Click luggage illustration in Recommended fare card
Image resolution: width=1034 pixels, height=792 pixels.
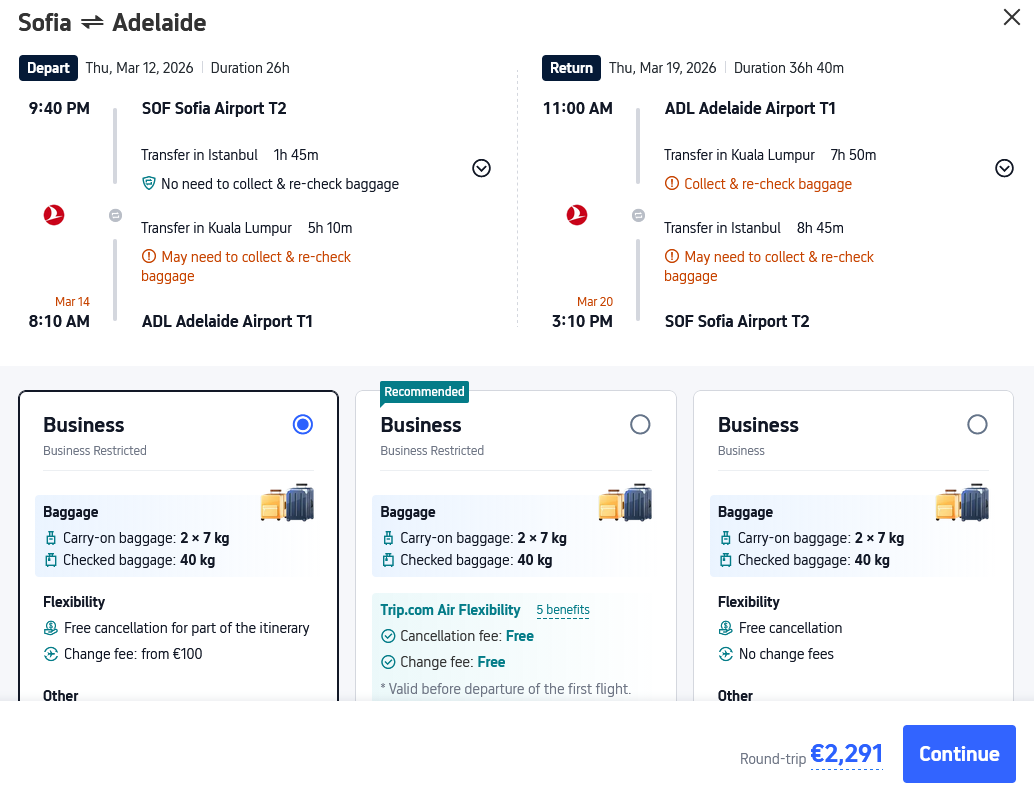tap(625, 503)
